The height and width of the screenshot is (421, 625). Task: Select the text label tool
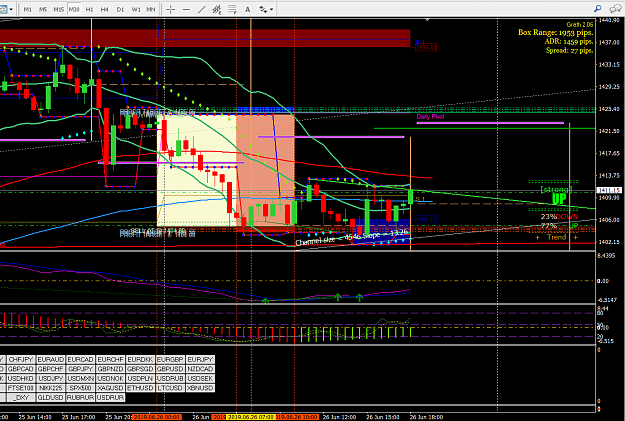tap(248, 9)
